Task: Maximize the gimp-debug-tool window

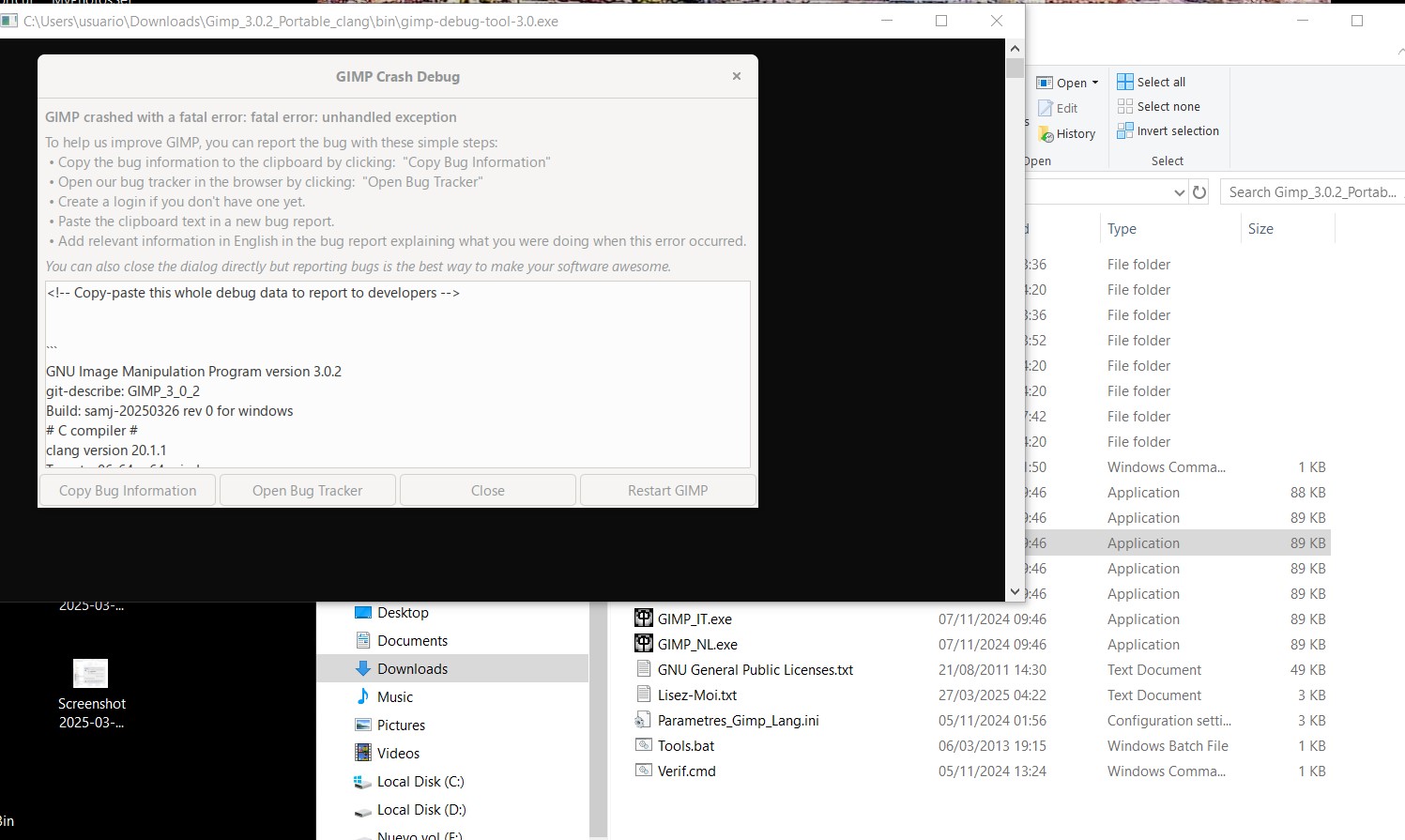Action: [x=941, y=21]
